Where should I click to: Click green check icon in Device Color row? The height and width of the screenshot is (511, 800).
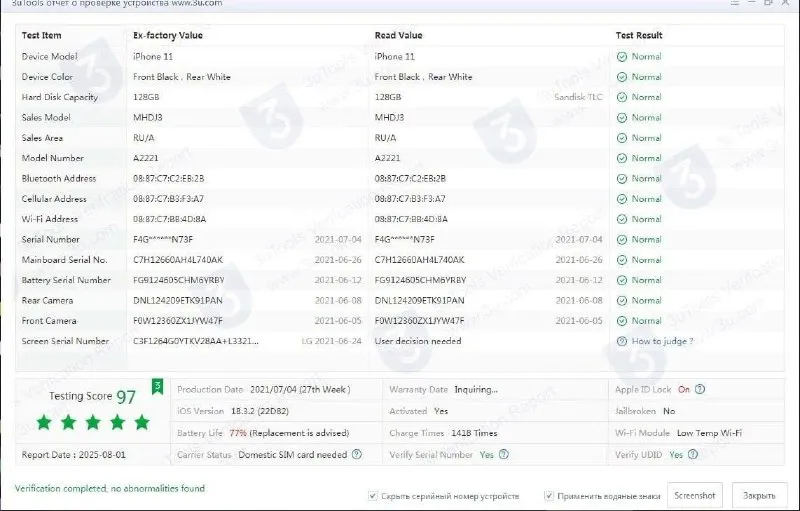[621, 77]
